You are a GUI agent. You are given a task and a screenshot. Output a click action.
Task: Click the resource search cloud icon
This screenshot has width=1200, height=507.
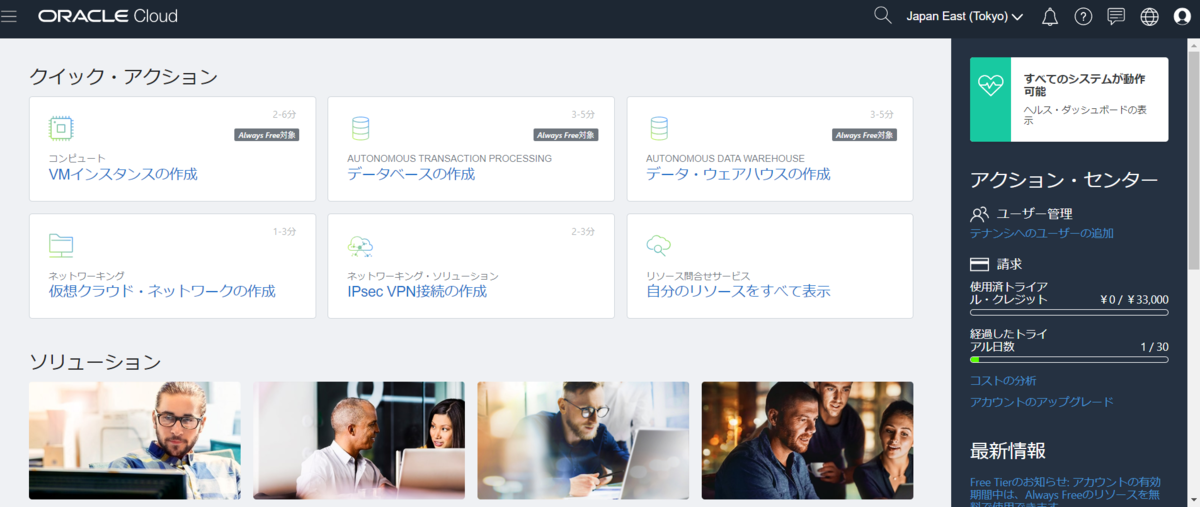pos(659,245)
